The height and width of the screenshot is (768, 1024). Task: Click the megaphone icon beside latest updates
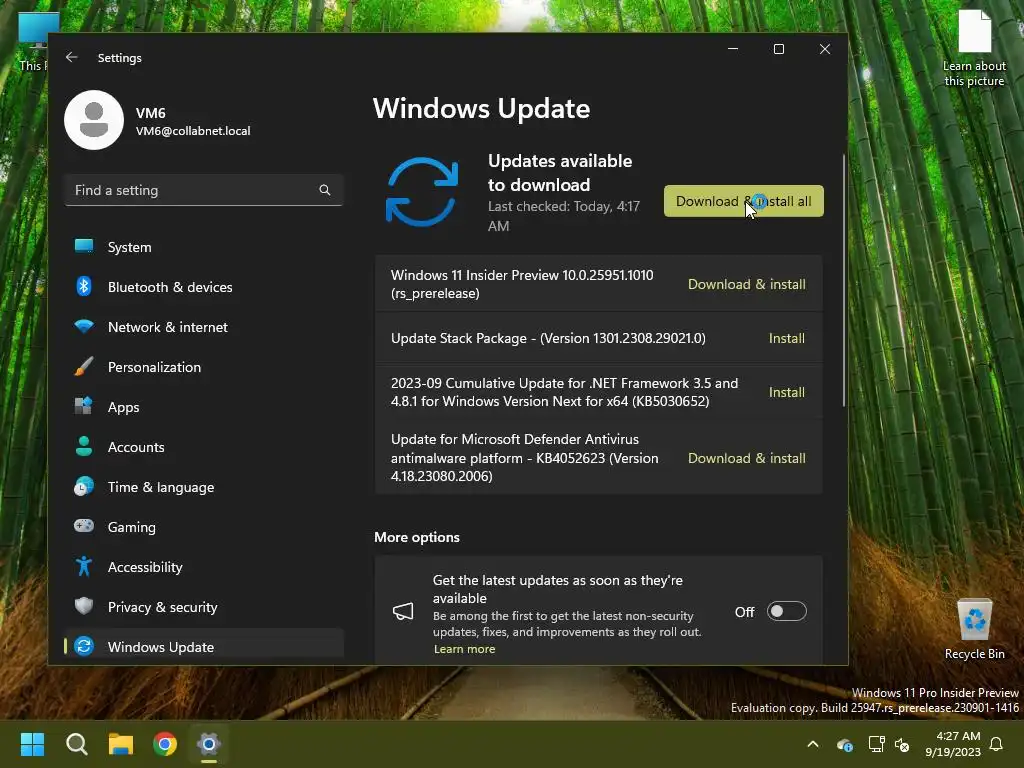click(403, 611)
